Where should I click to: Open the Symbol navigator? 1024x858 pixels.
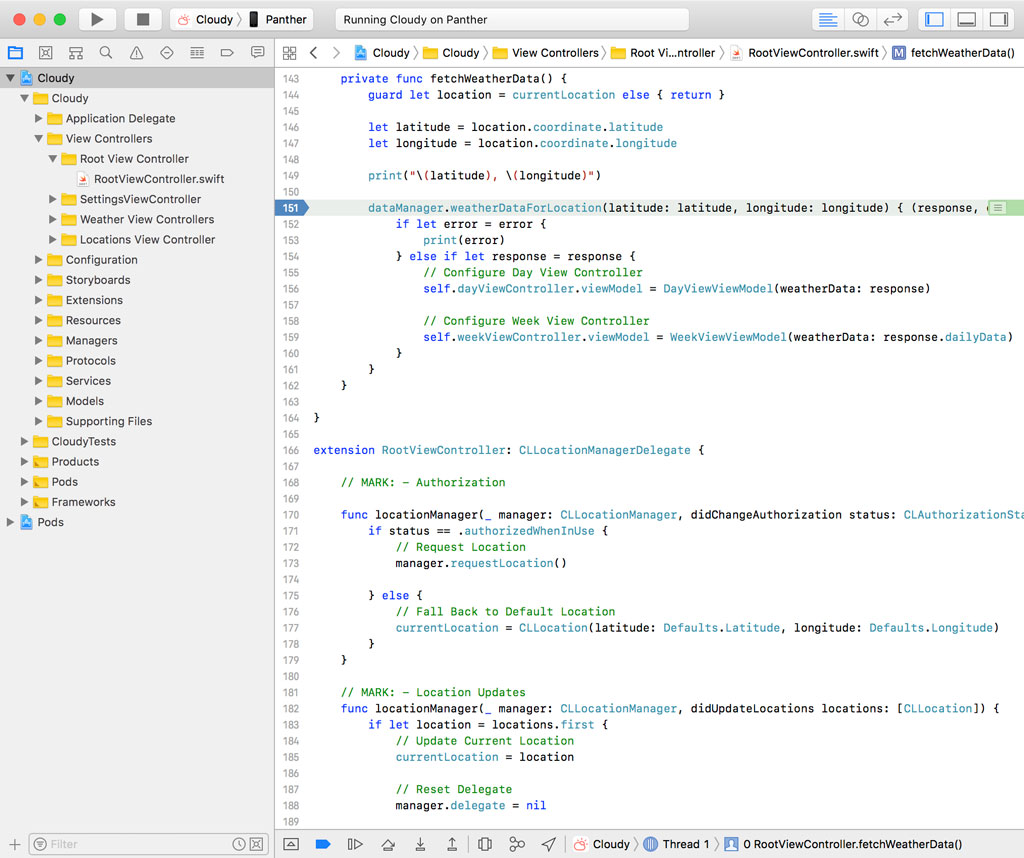[x=75, y=52]
